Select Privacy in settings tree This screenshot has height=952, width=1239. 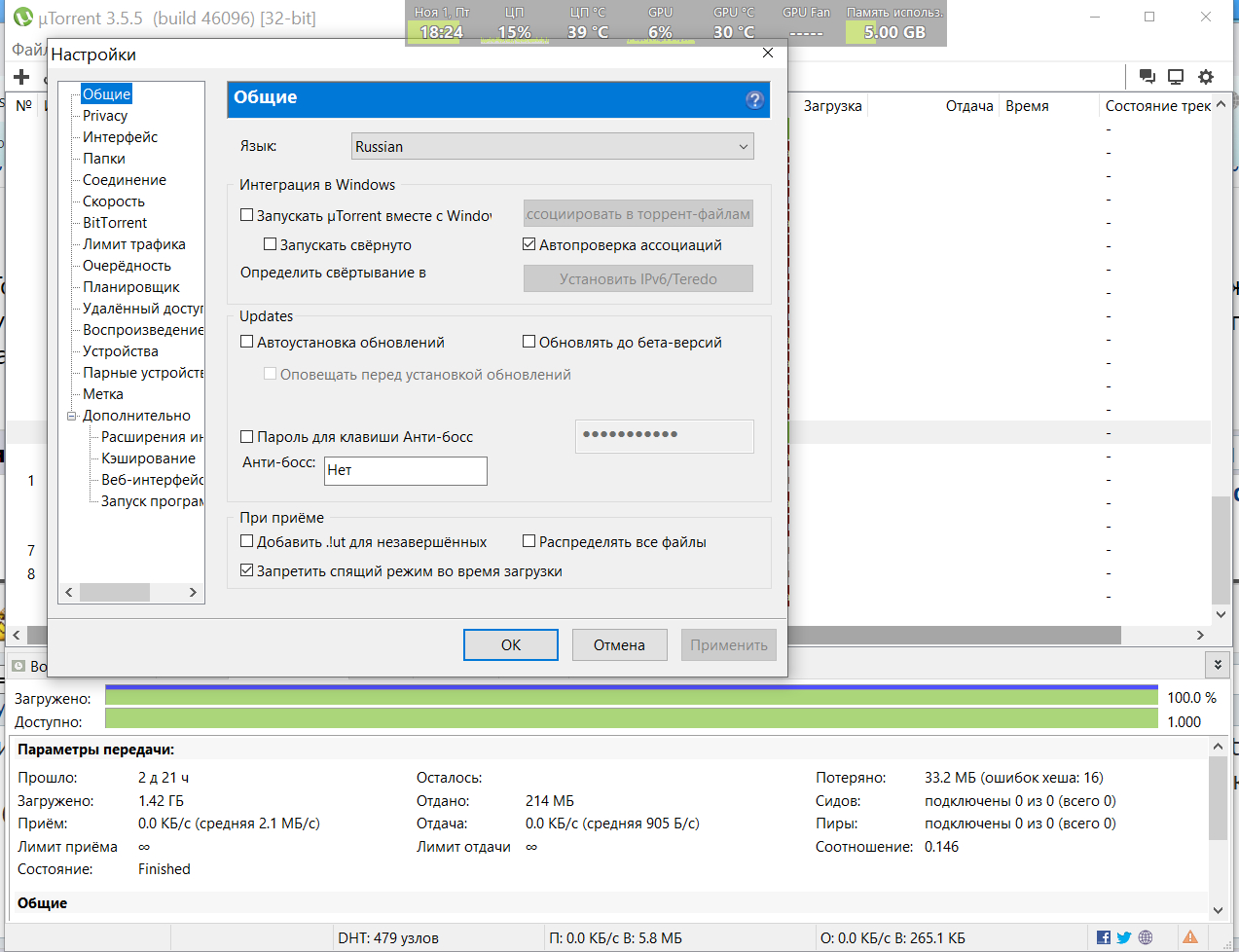point(105,116)
